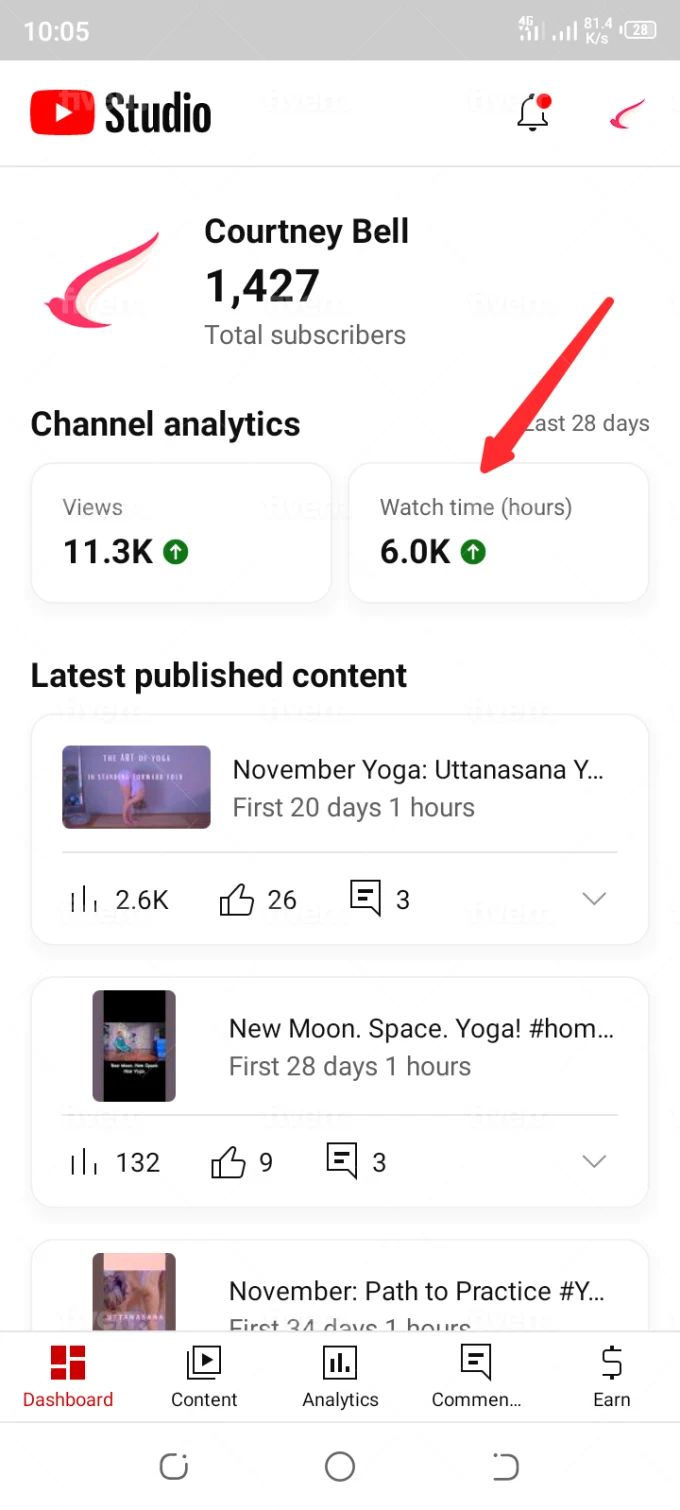Tap comments icon on New Moon video
Image resolution: width=680 pixels, height=1510 pixels.
click(x=342, y=1161)
